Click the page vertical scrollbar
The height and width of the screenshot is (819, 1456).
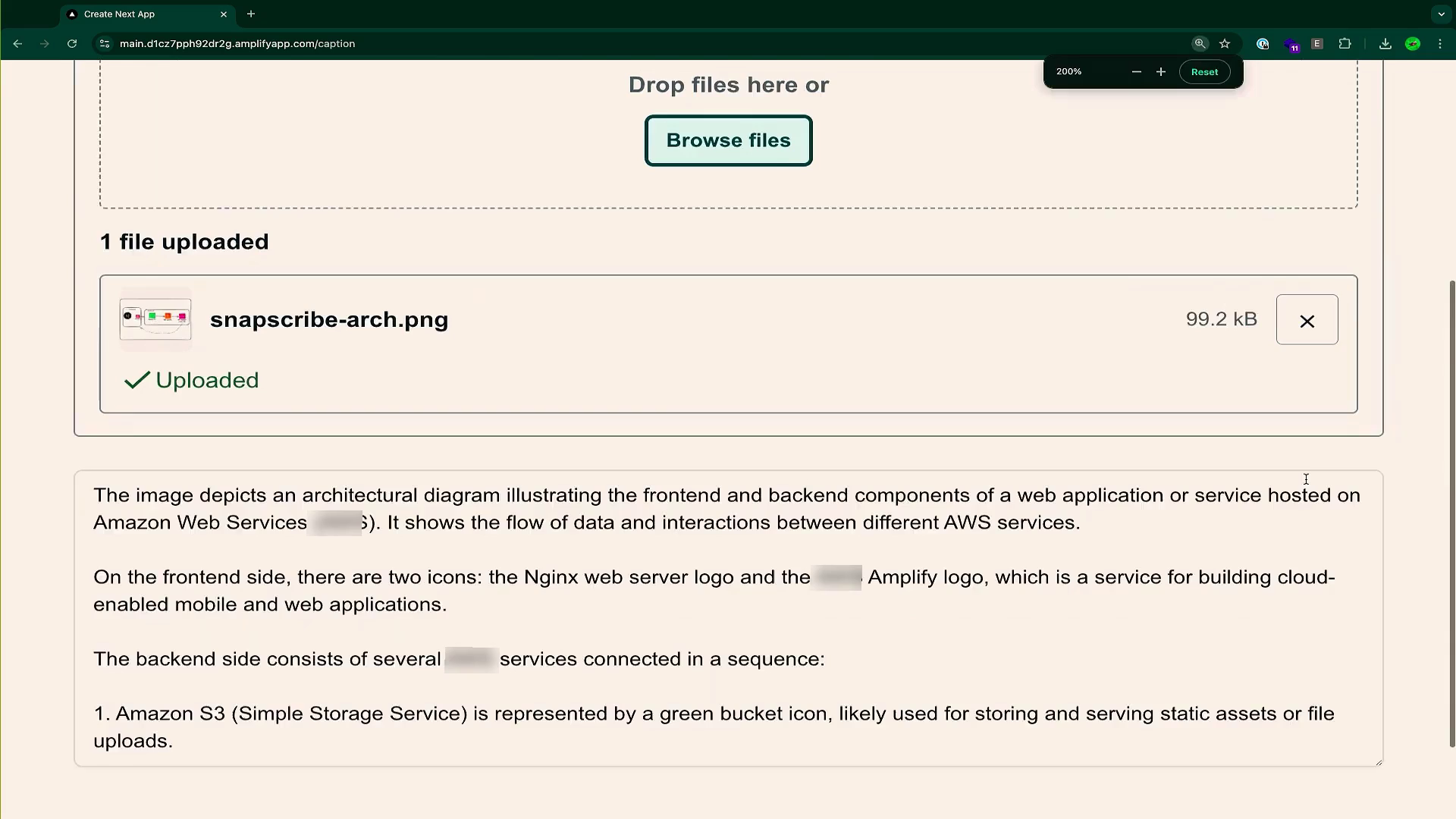tap(1452, 513)
